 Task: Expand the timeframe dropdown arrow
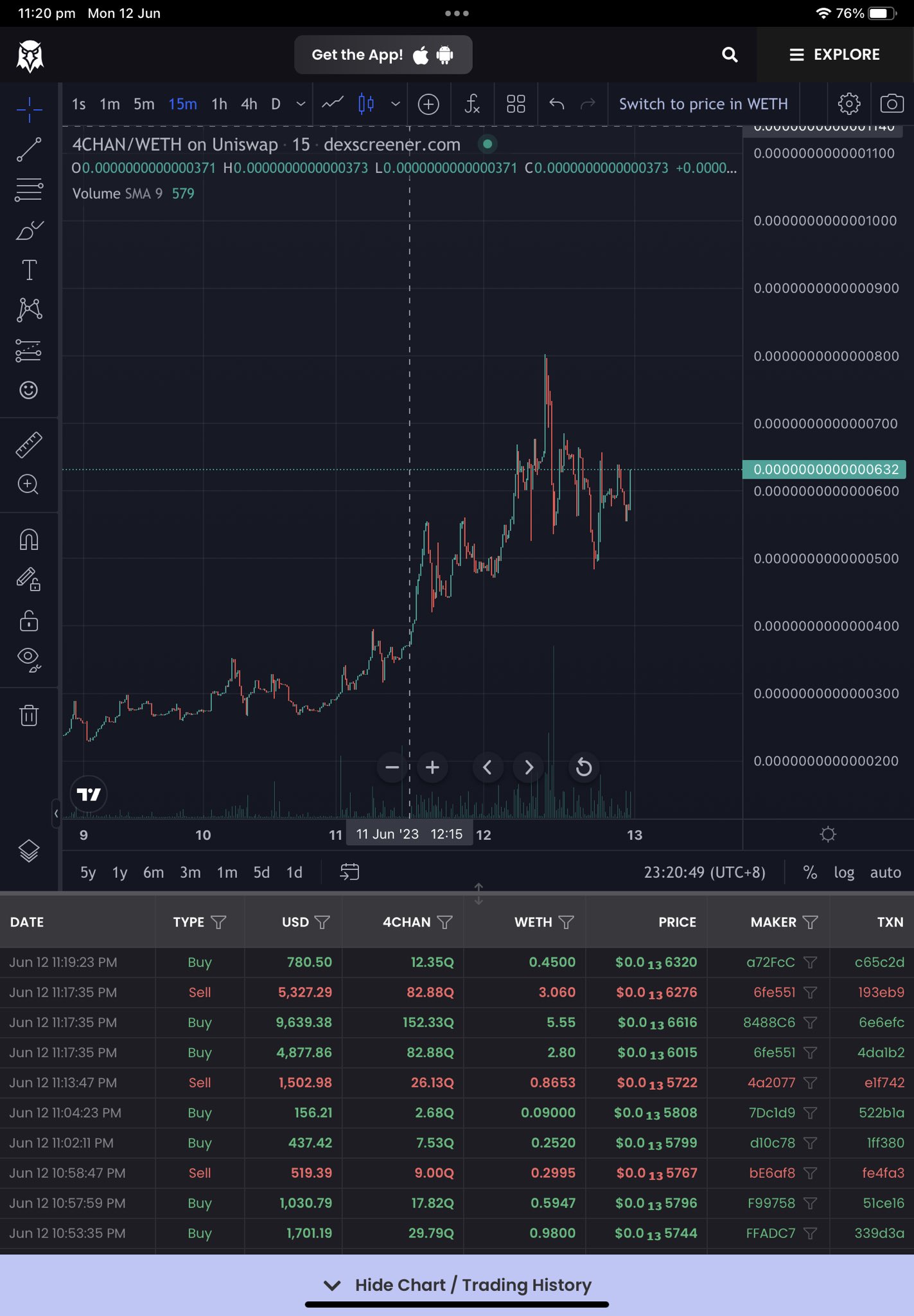(301, 104)
